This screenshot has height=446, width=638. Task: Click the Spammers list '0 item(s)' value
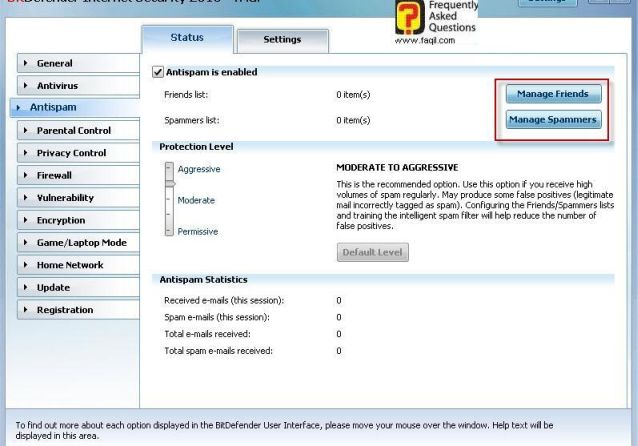353,120
